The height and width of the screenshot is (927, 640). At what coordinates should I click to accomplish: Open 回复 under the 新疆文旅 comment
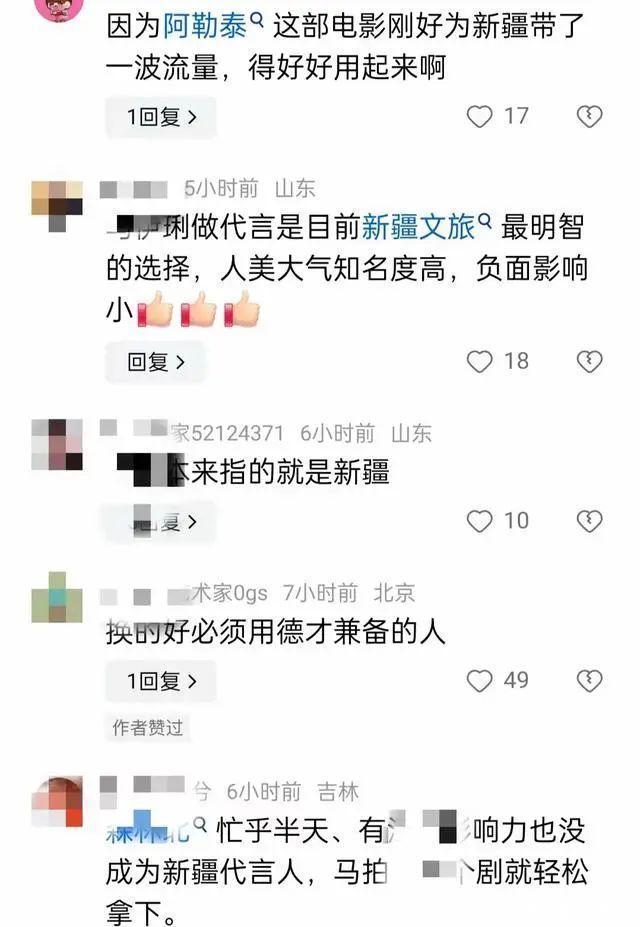(x=155, y=362)
